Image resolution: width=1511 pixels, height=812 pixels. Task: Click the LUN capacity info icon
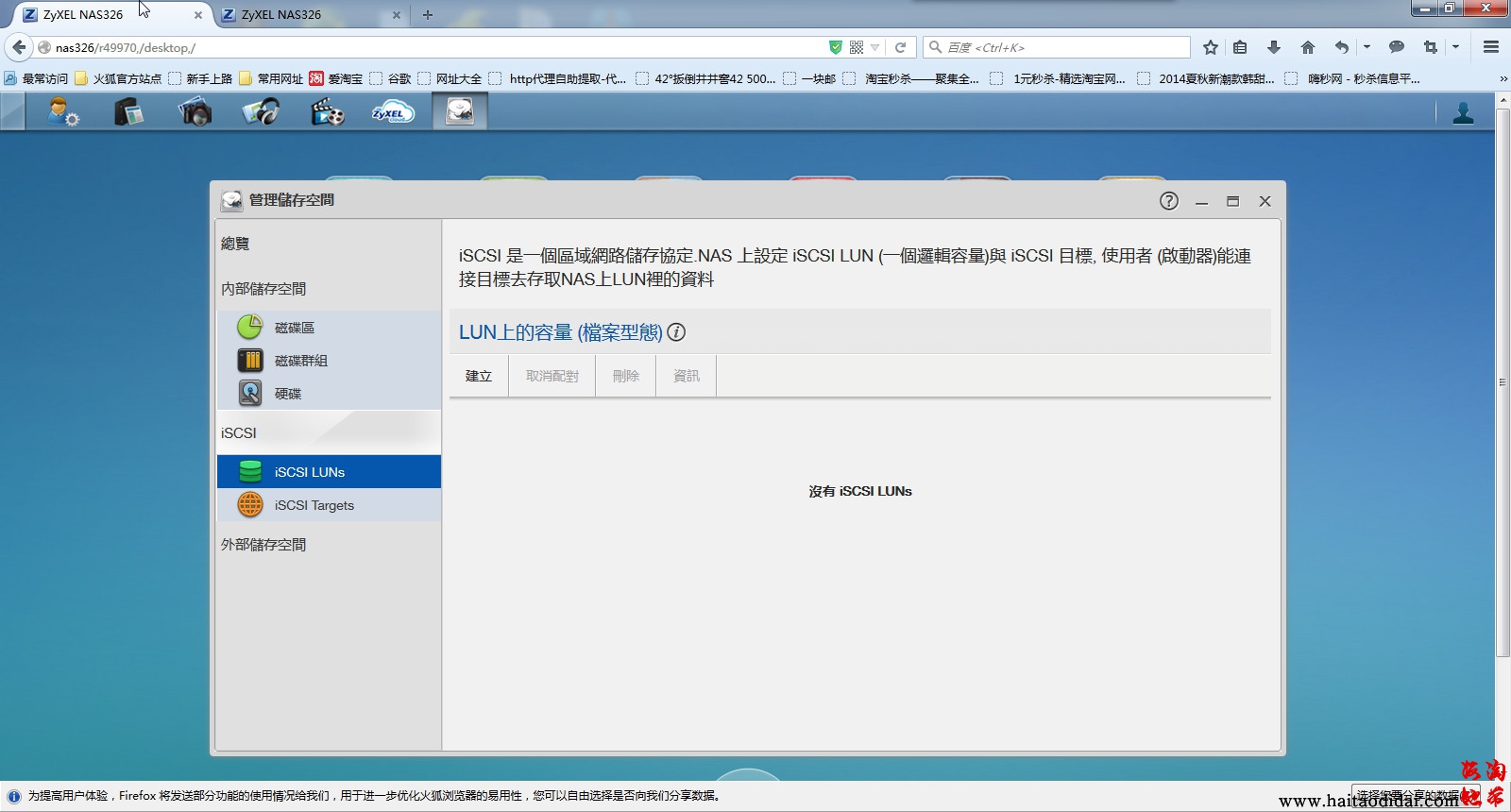tap(676, 332)
